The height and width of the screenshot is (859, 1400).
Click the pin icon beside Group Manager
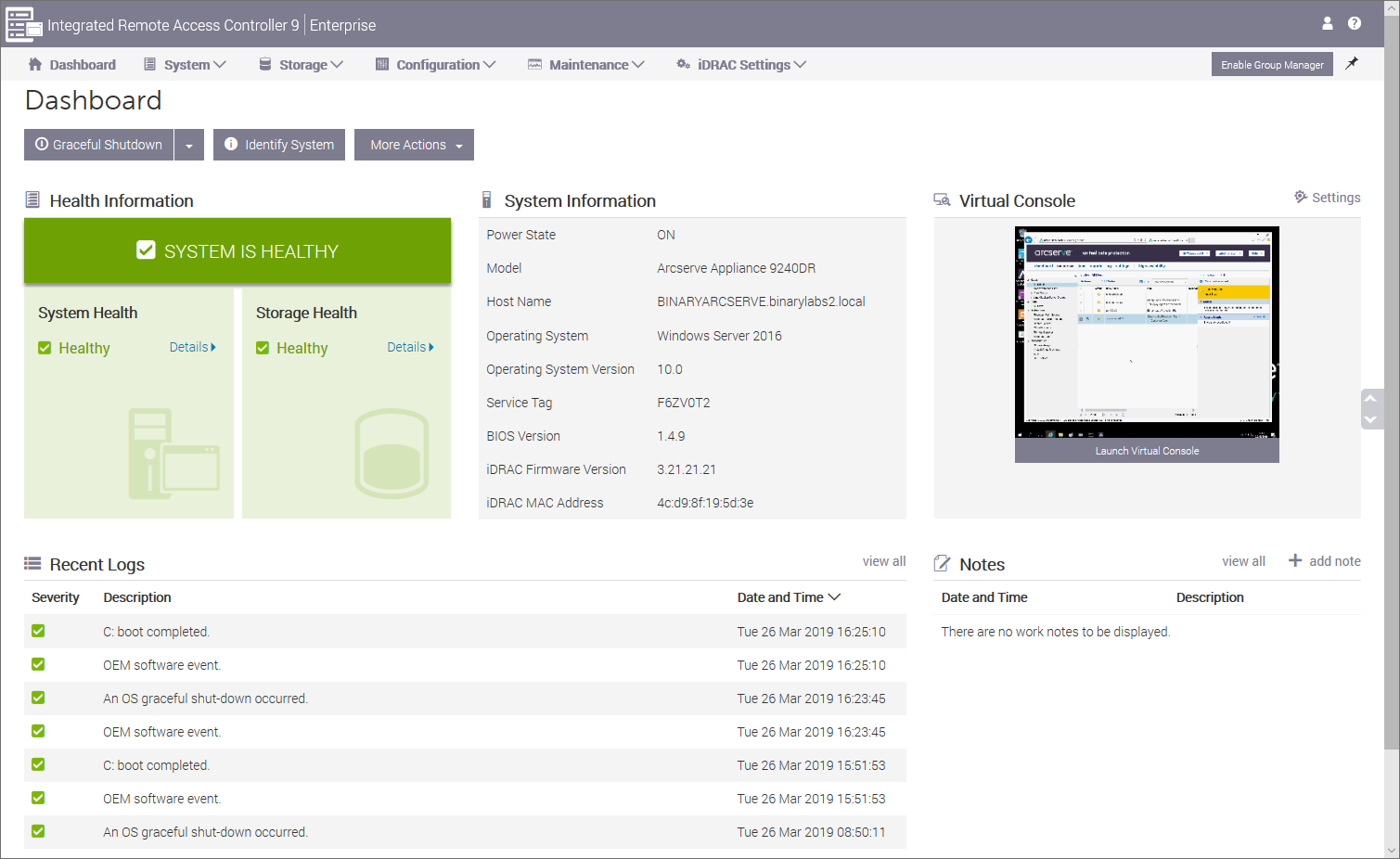pos(1352,64)
